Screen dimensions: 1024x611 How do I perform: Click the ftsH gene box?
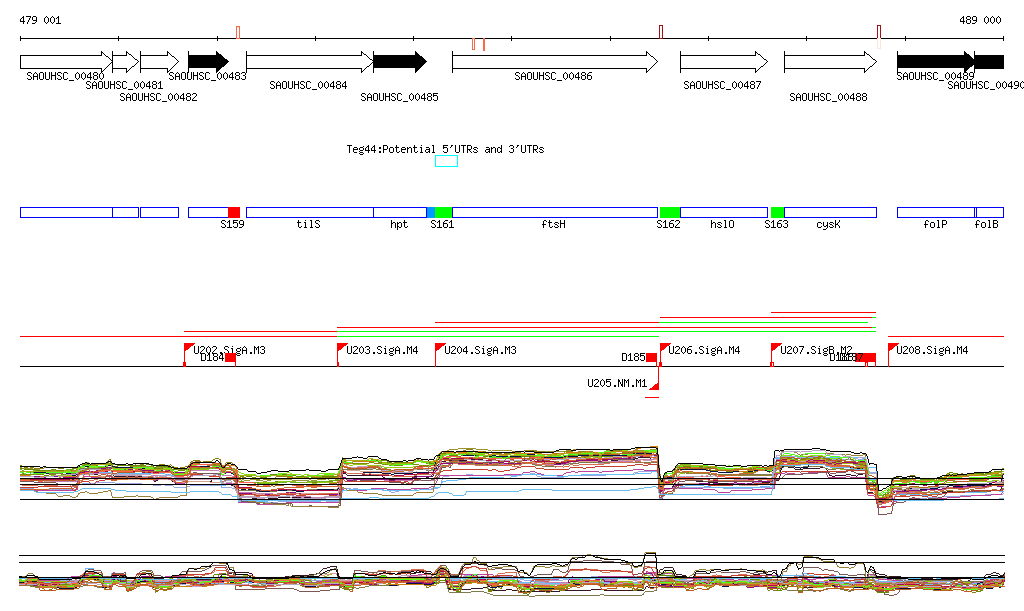pos(555,212)
